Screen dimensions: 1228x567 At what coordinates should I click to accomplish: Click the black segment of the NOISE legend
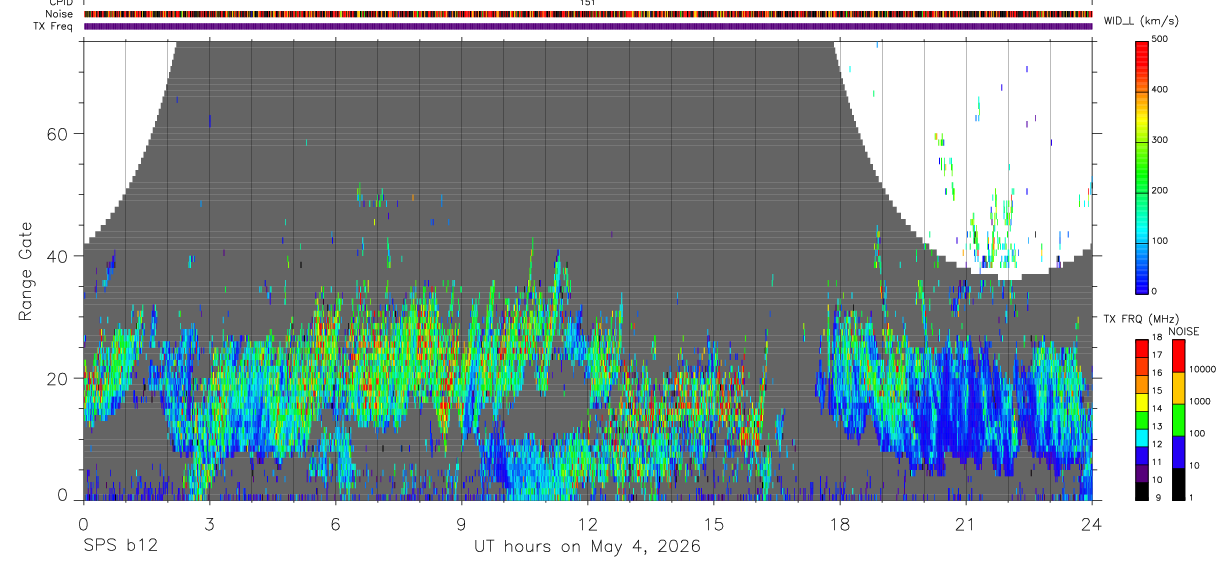pyautogui.click(x=1178, y=484)
